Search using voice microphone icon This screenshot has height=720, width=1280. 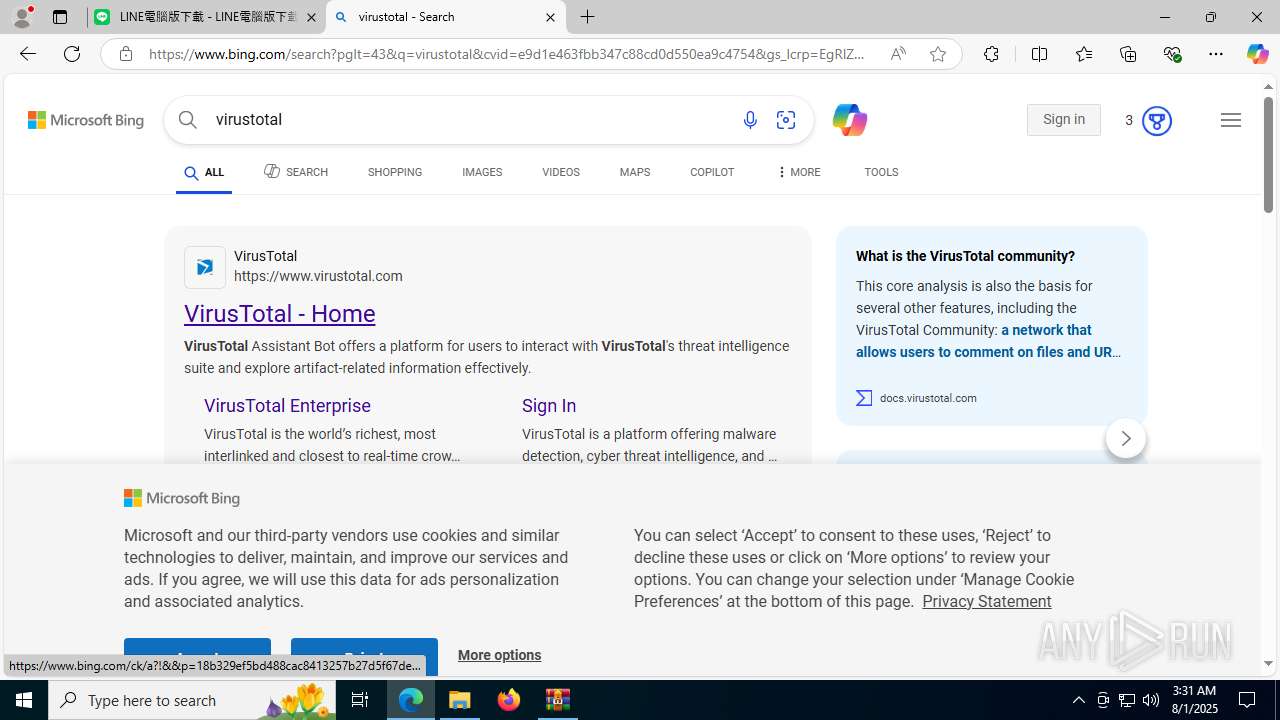point(750,120)
